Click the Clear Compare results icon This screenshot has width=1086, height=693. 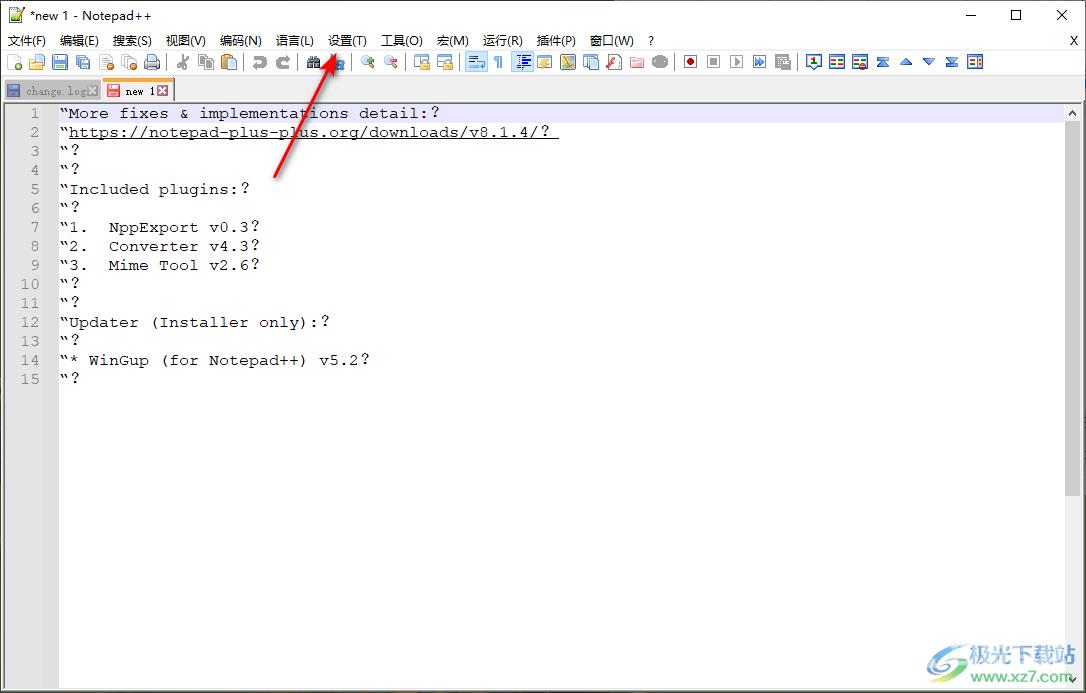(860, 62)
